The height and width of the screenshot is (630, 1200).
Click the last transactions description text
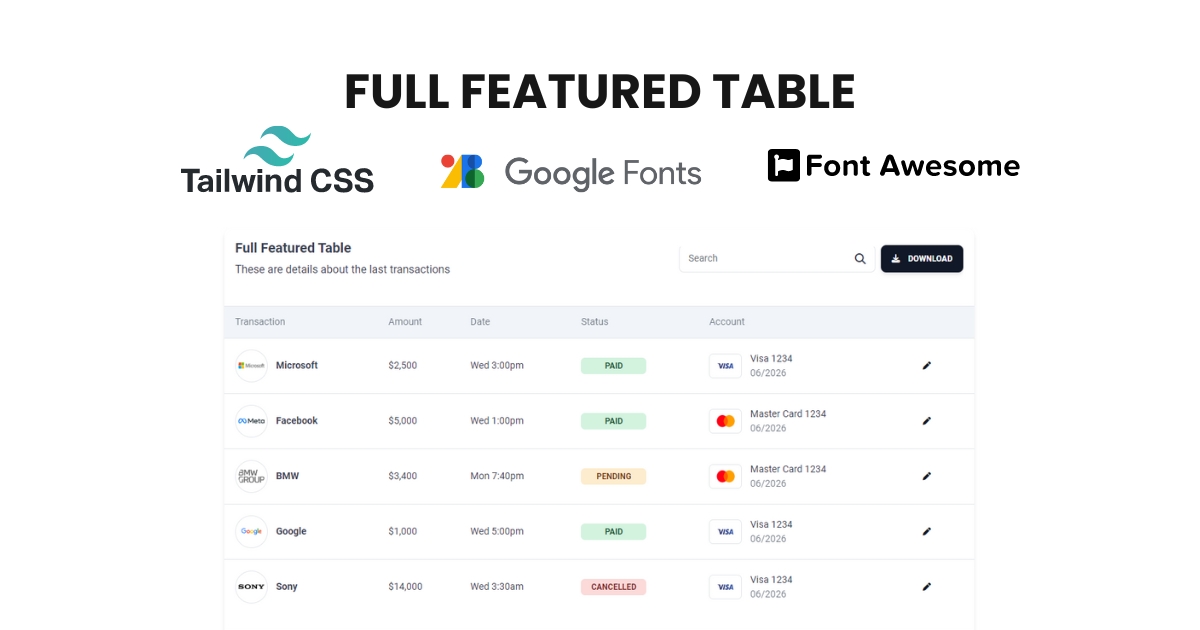(x=342, y=270)
